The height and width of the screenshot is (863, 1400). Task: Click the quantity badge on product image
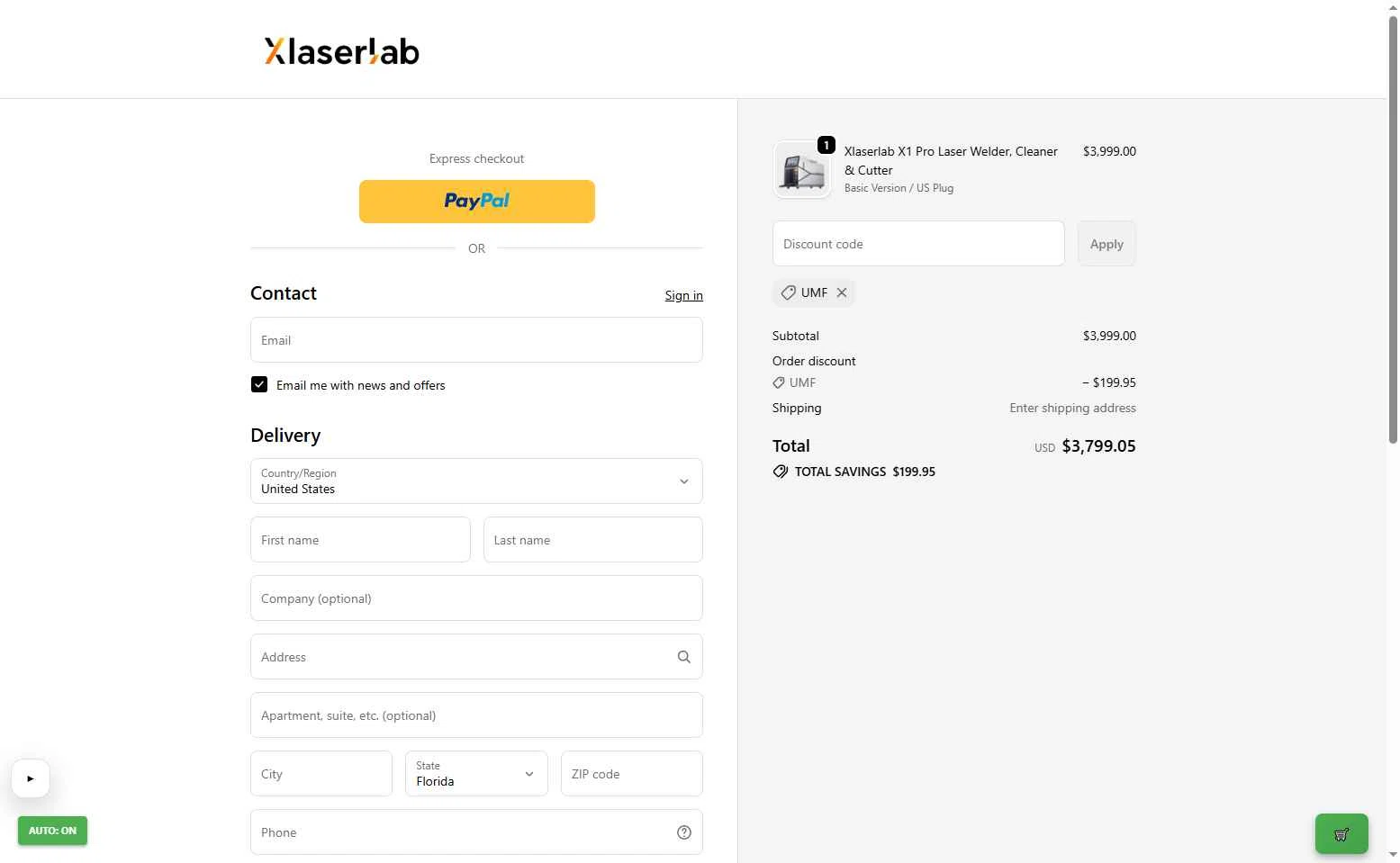[826, 145]
